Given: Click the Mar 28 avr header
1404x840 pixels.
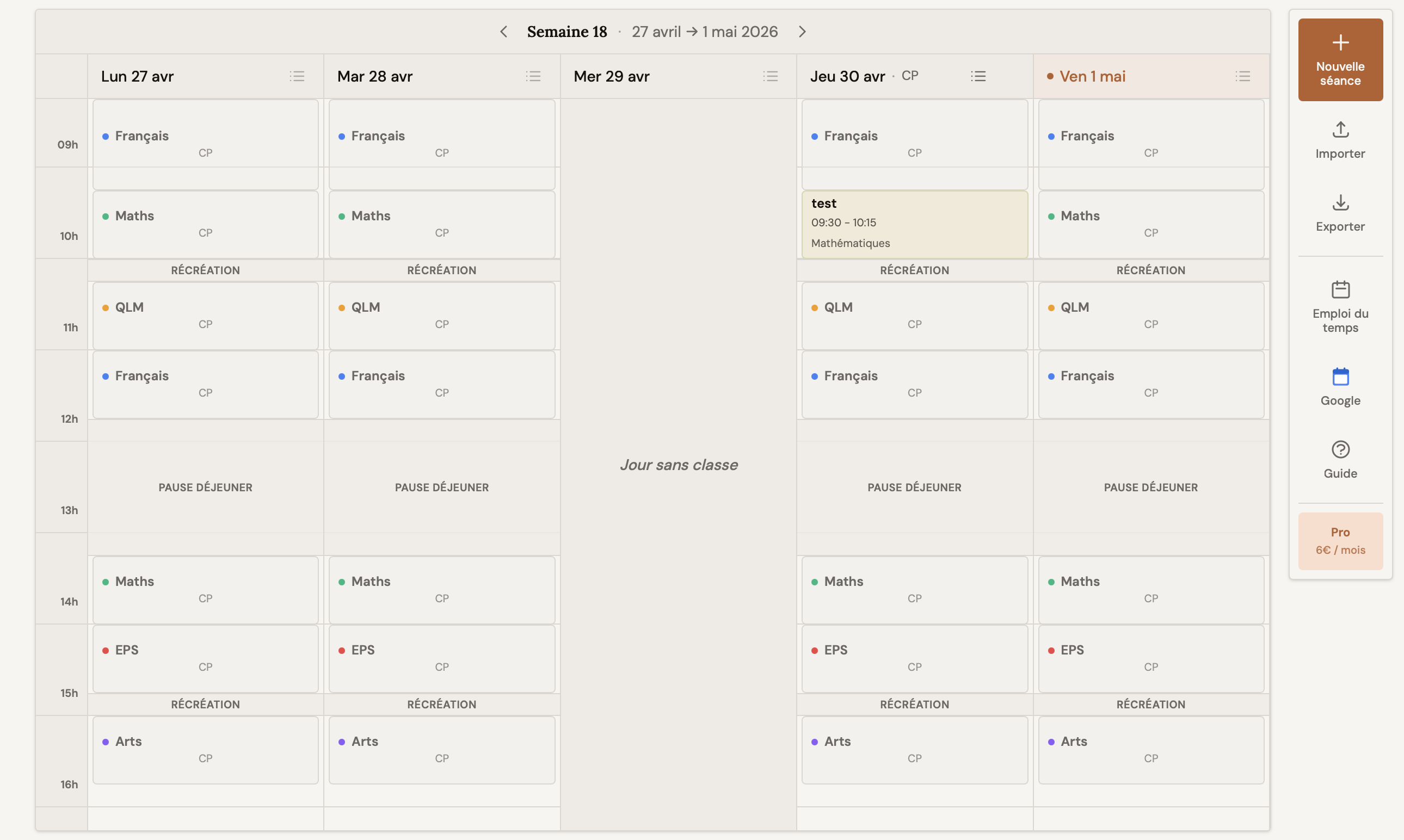Looking at the screenshot, I should click(x=375, y=76).
